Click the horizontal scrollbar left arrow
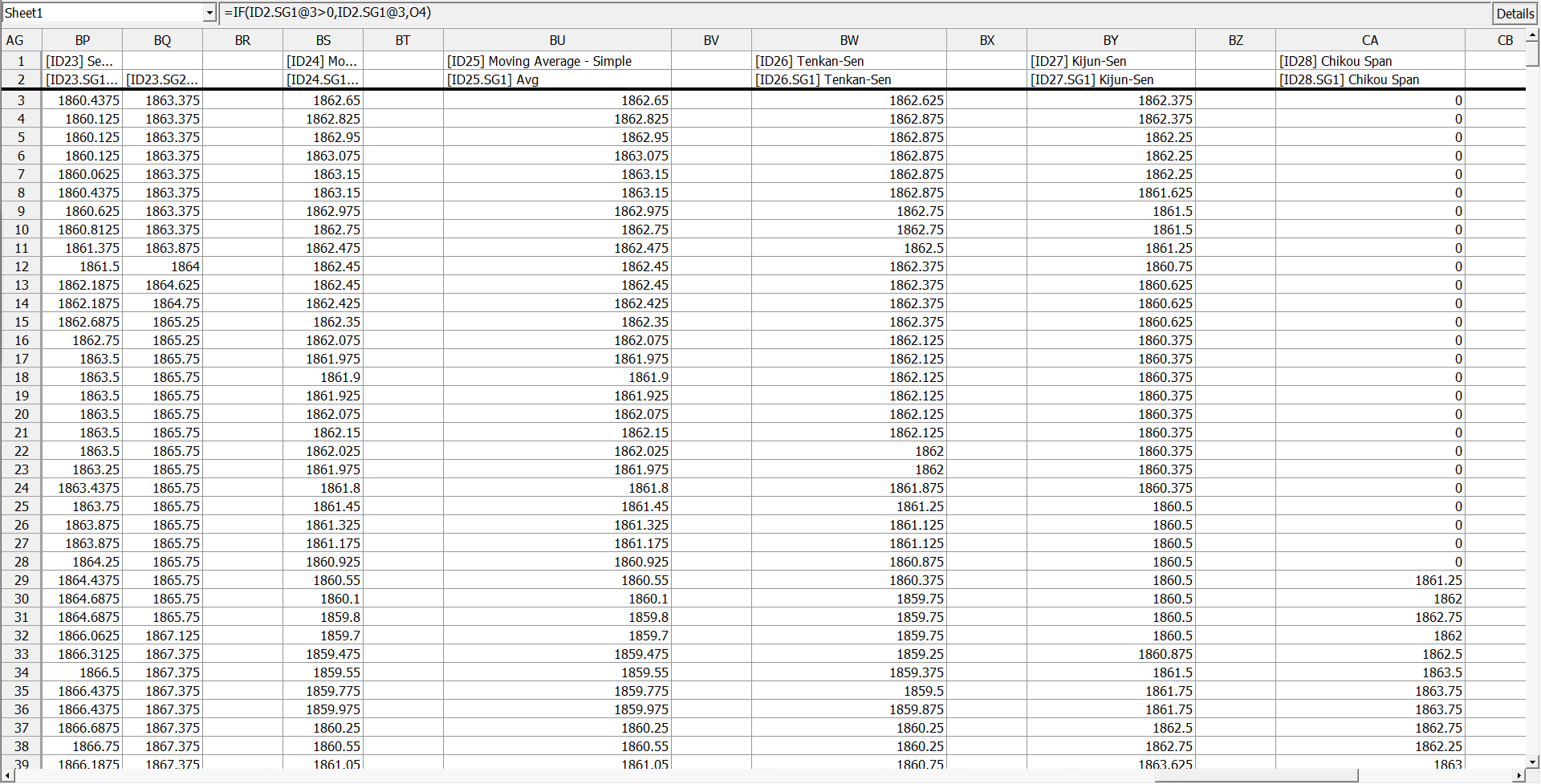This screenshot has width=1541, height=784. pos(7,776)
